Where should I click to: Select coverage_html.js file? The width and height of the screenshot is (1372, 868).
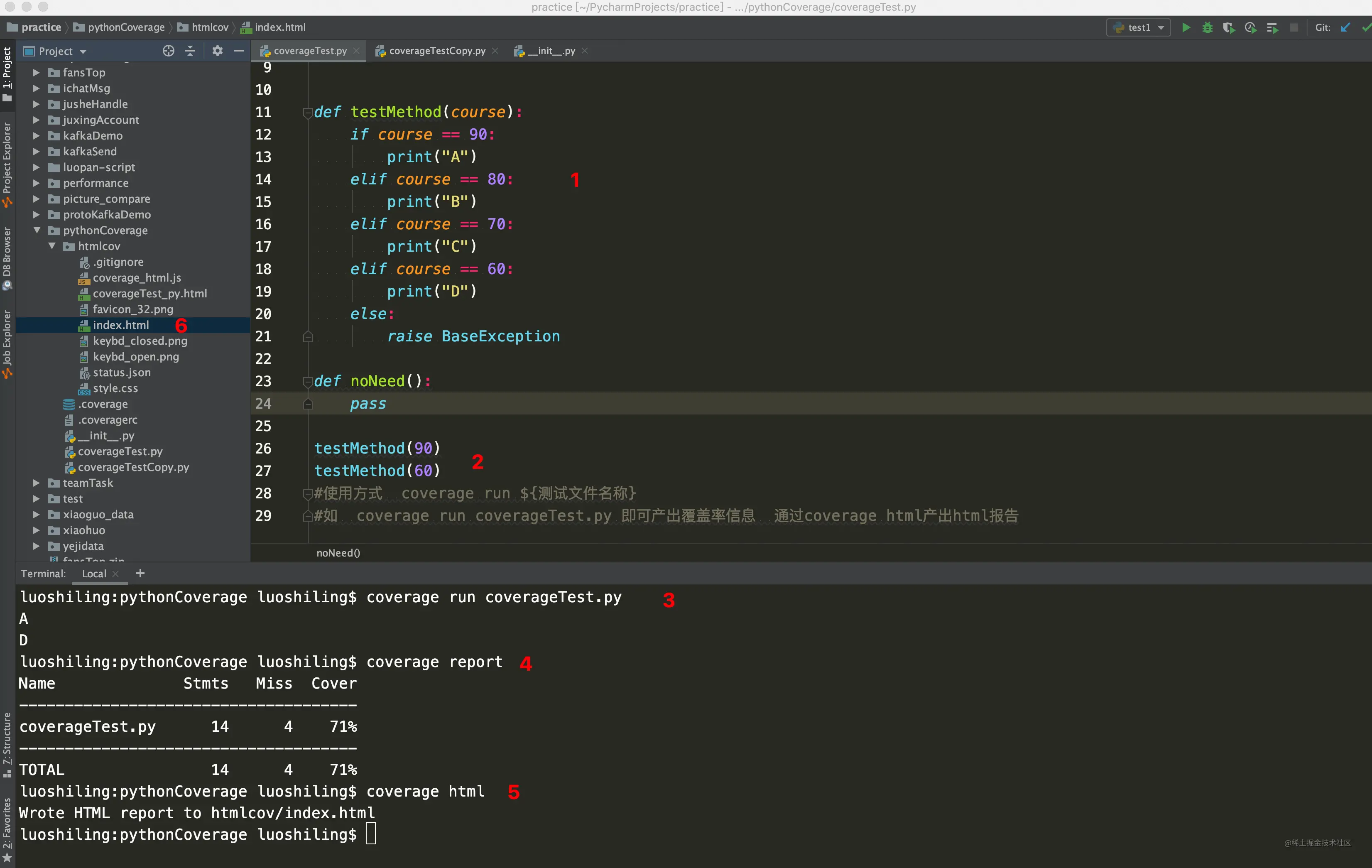point(137,277)
